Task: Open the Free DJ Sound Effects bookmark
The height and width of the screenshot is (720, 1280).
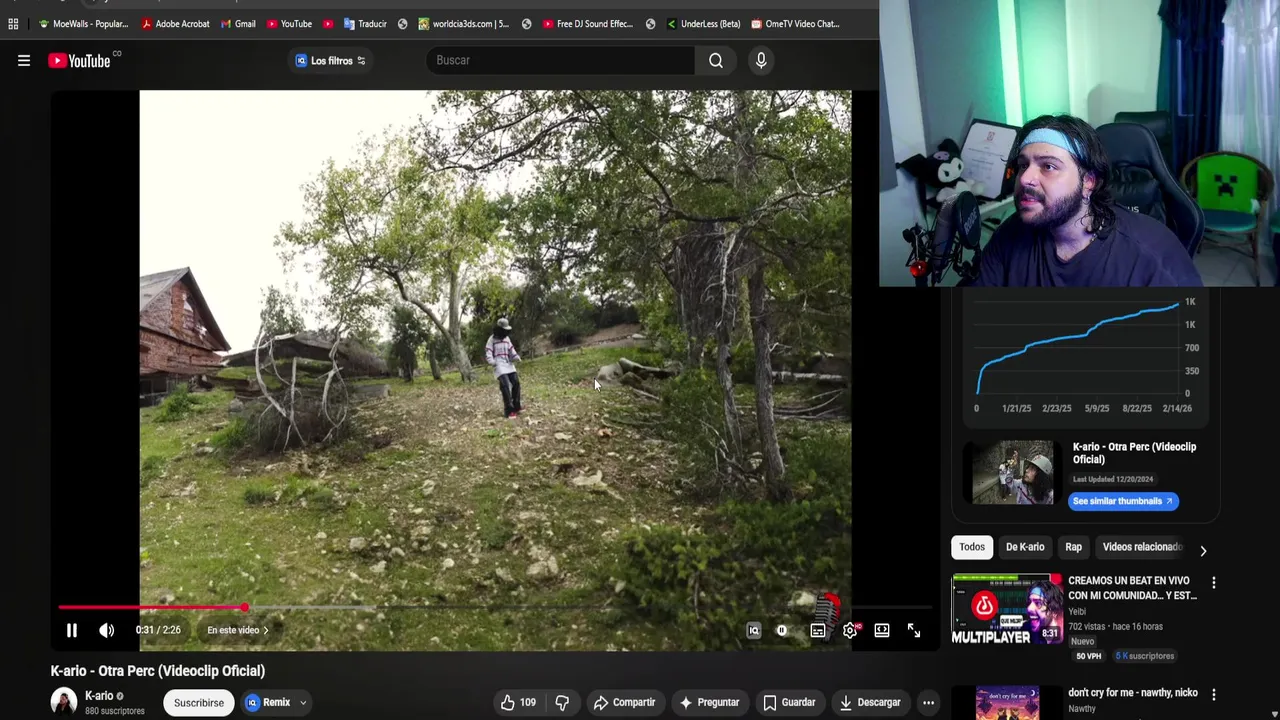Action: click(x=588, y=24)
